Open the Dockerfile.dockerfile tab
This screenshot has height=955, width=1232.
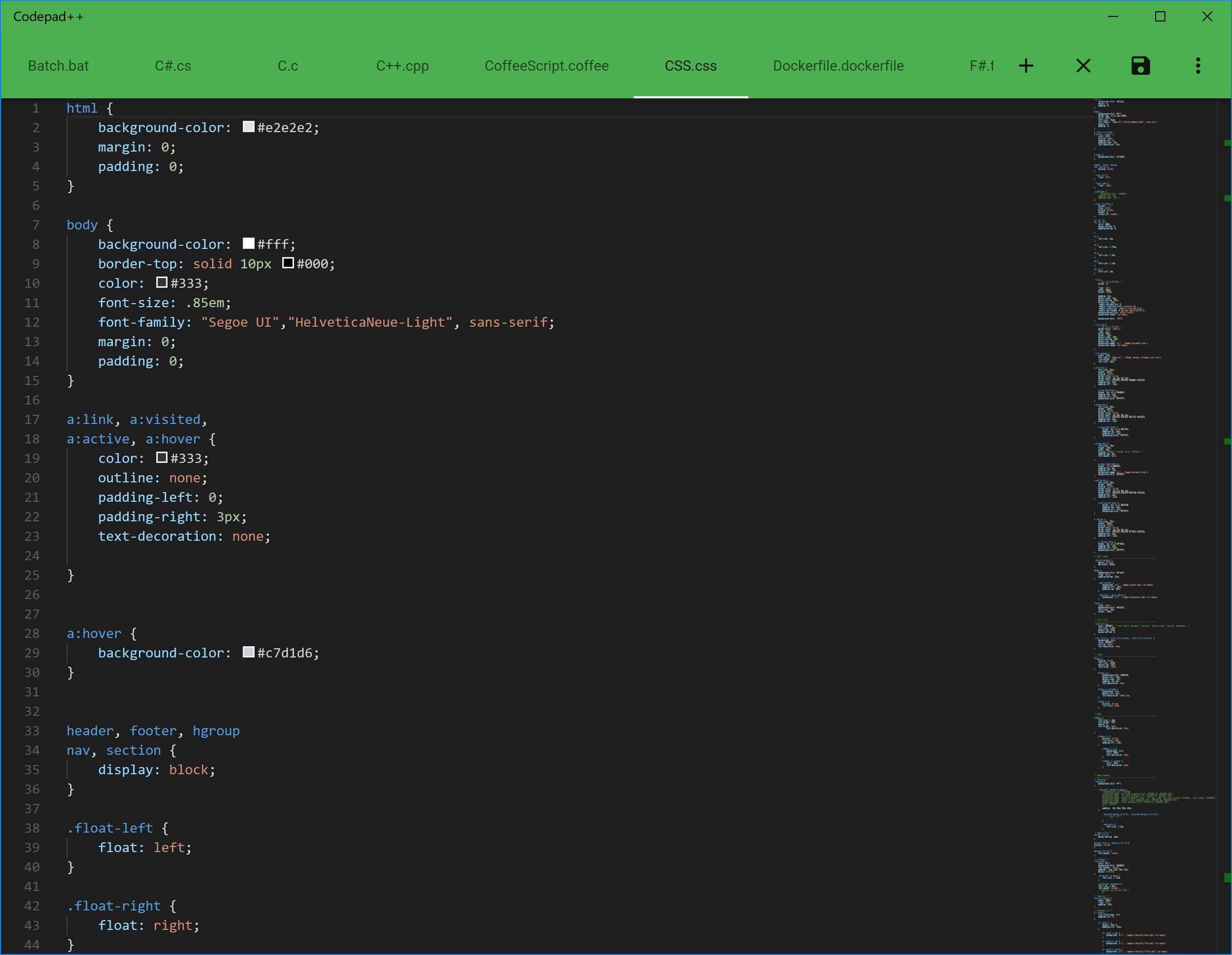coord(838,66)
